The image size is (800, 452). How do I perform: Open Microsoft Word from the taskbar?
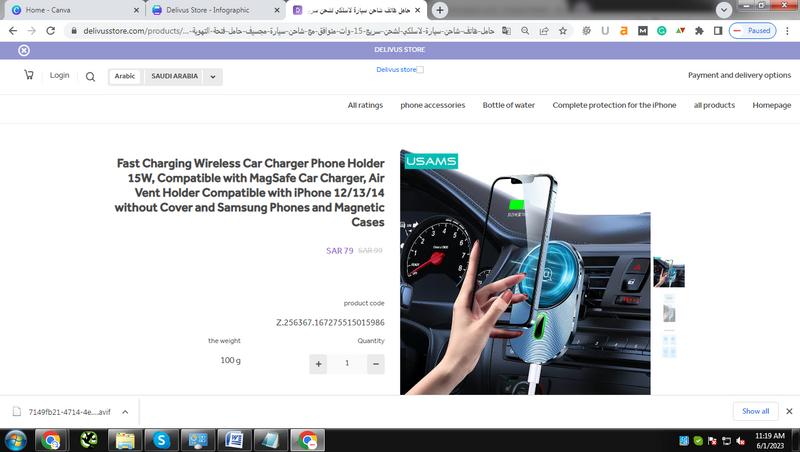tap(234, 440)
